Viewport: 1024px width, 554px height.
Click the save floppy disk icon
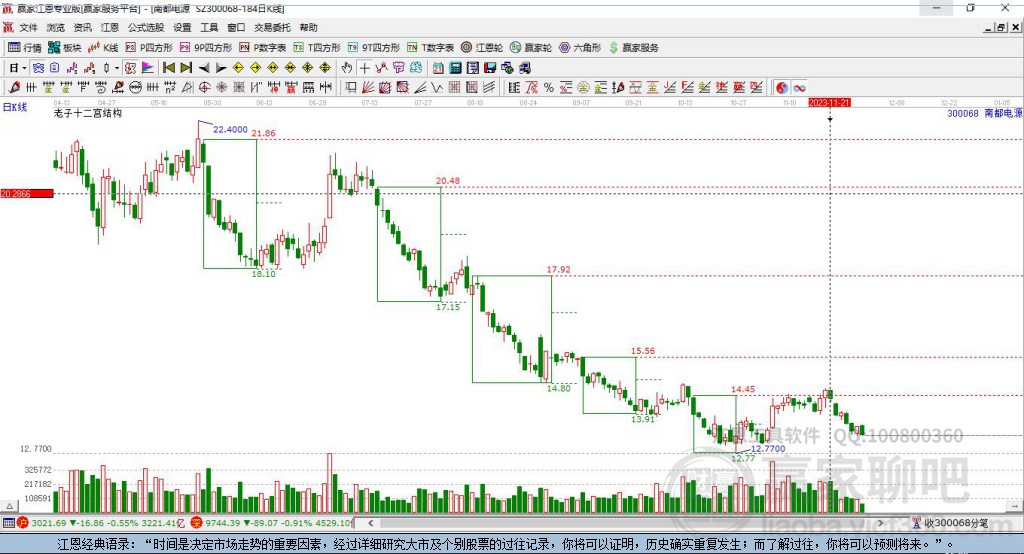click(490, 68)
